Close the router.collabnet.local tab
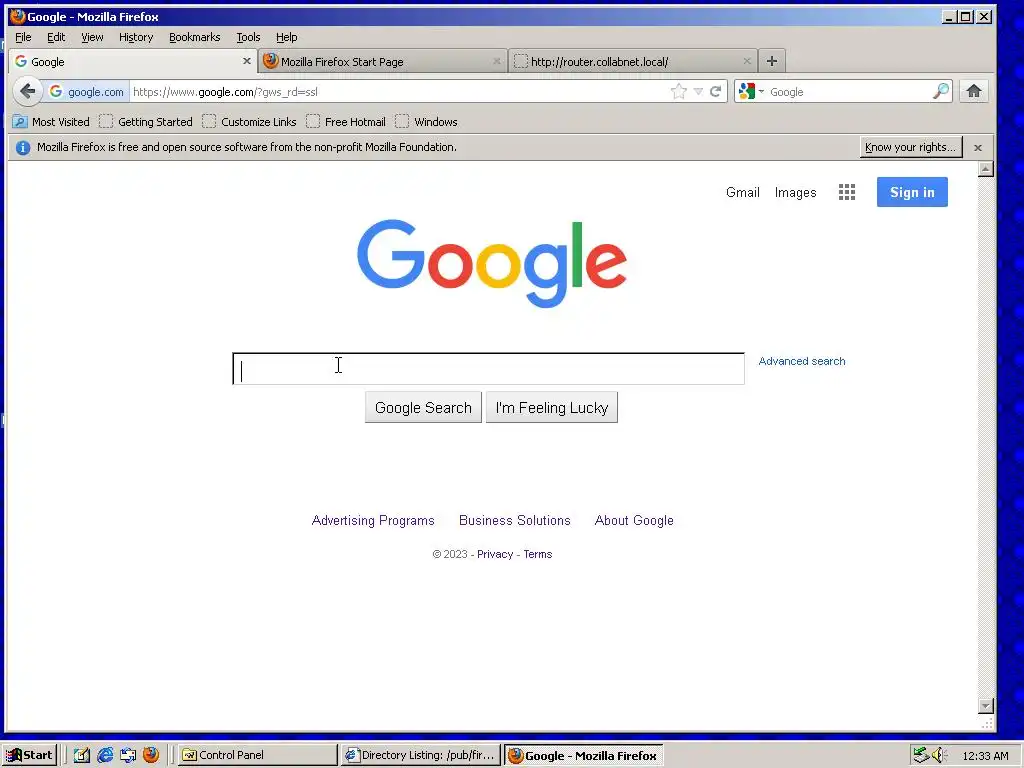 (747, 61)
